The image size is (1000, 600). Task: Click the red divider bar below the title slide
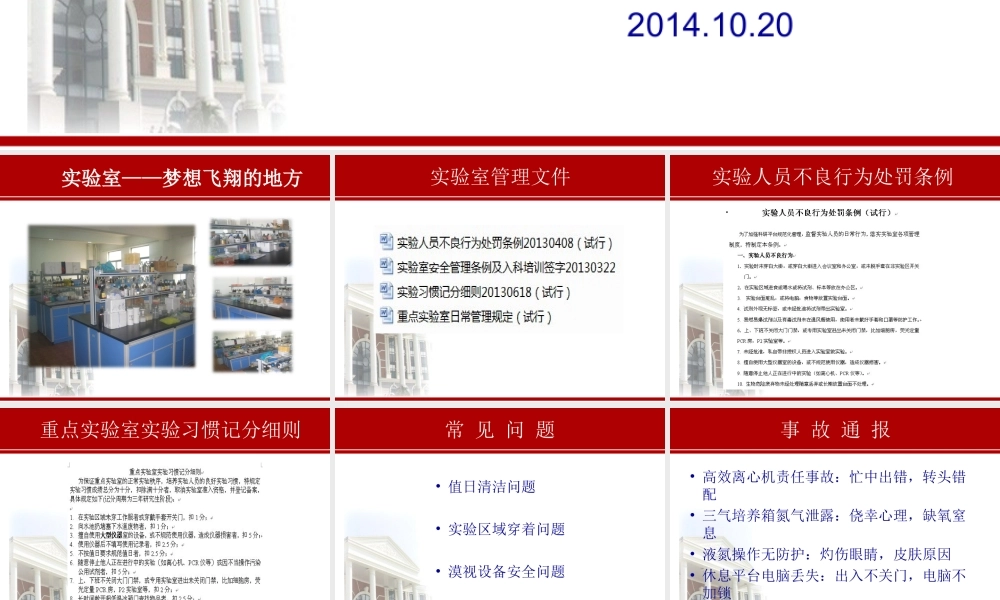(x=500, y=140)
